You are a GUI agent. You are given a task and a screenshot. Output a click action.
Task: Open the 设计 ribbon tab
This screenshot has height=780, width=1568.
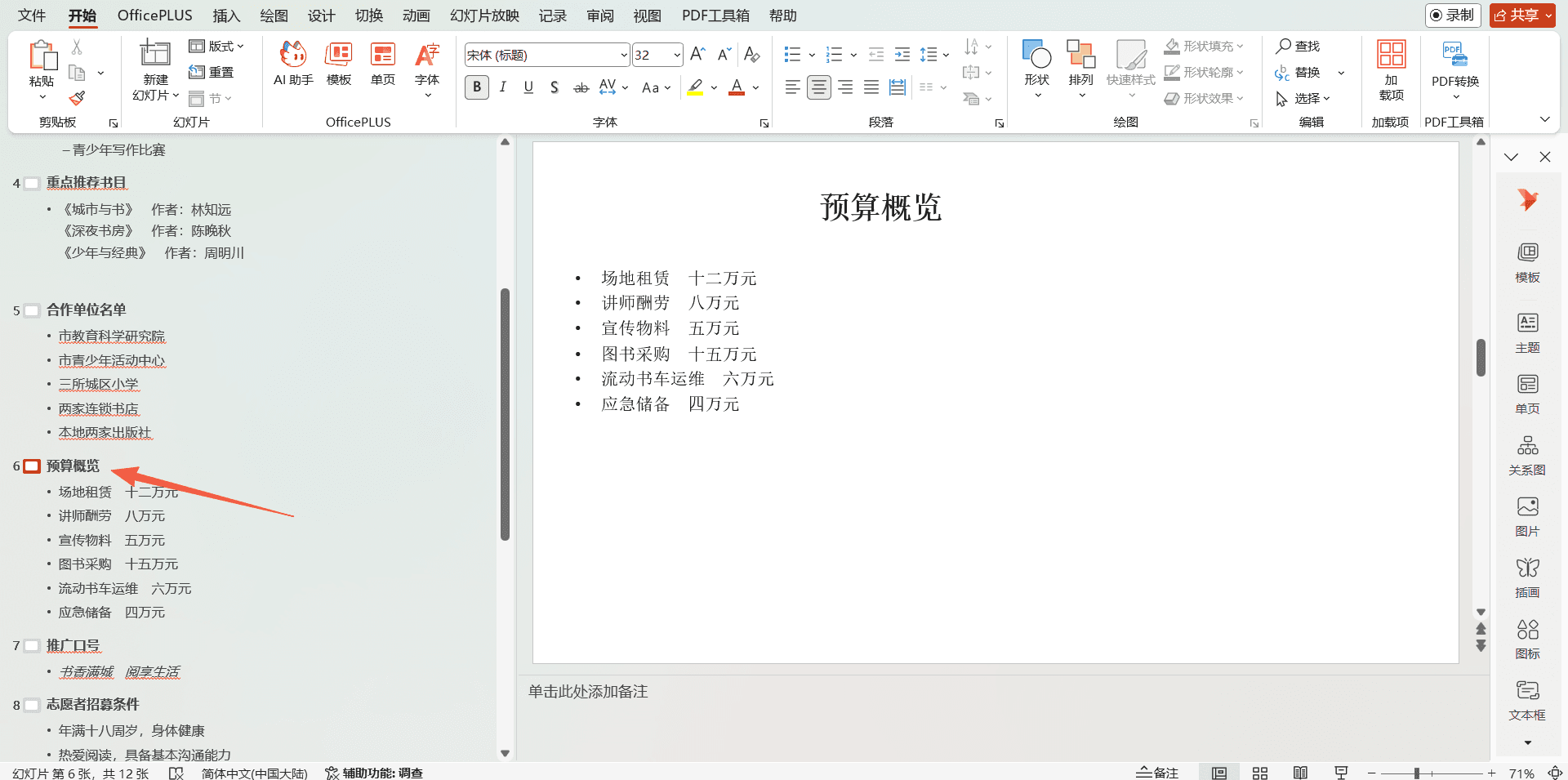(x=321, y=16)
